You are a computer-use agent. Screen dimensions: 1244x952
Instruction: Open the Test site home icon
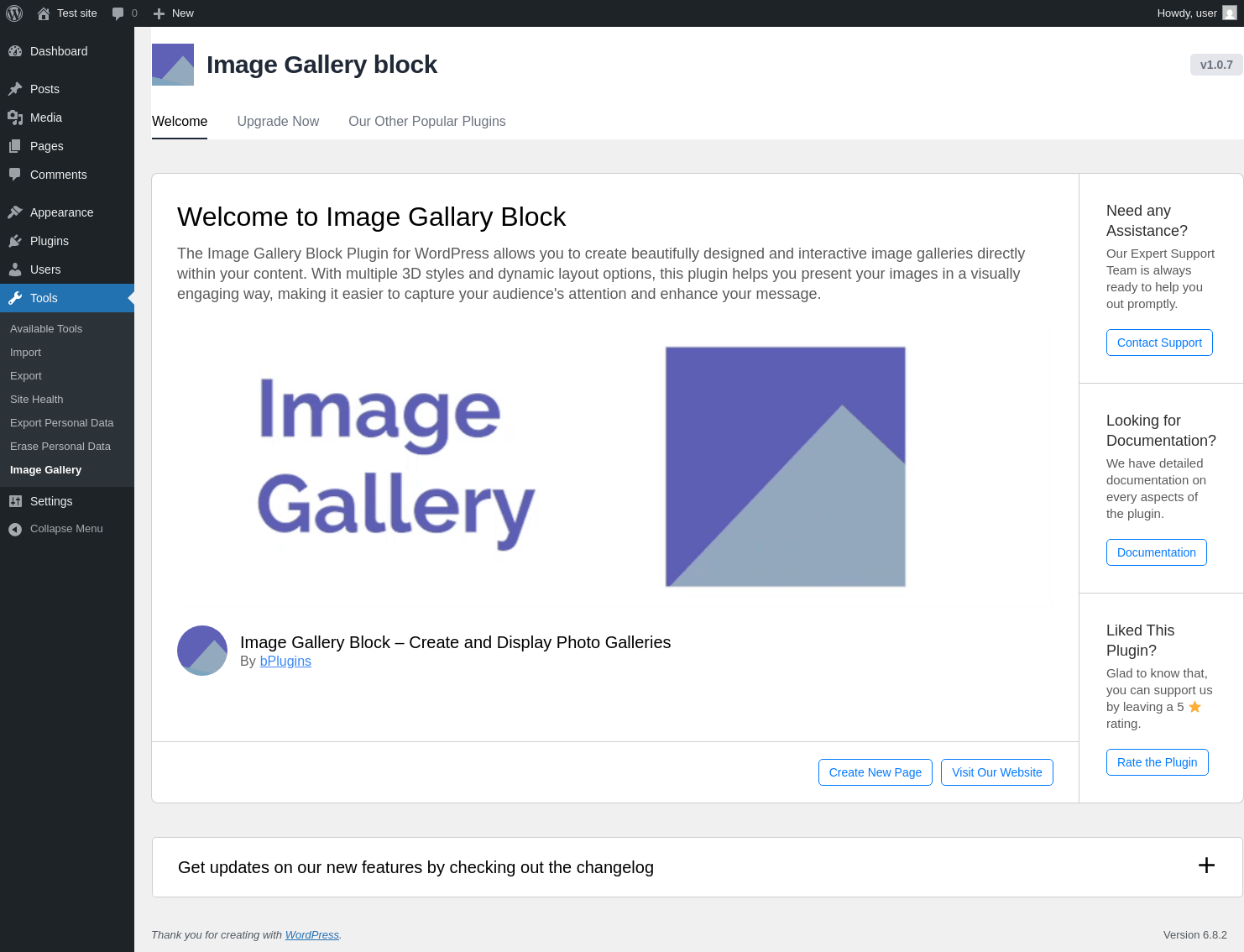(44, 13)
